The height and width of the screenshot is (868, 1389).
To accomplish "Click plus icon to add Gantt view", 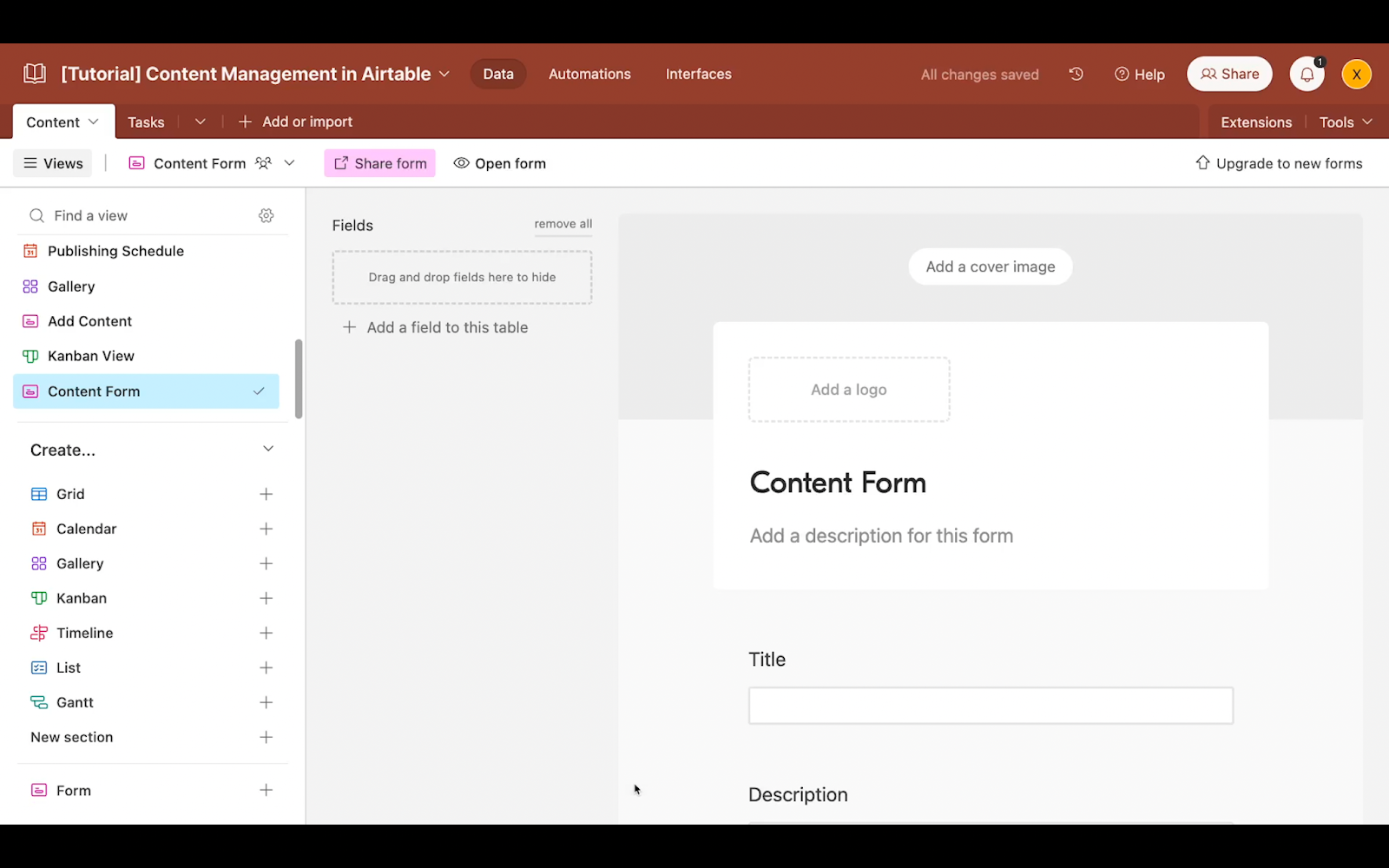I will click(267, 702).
